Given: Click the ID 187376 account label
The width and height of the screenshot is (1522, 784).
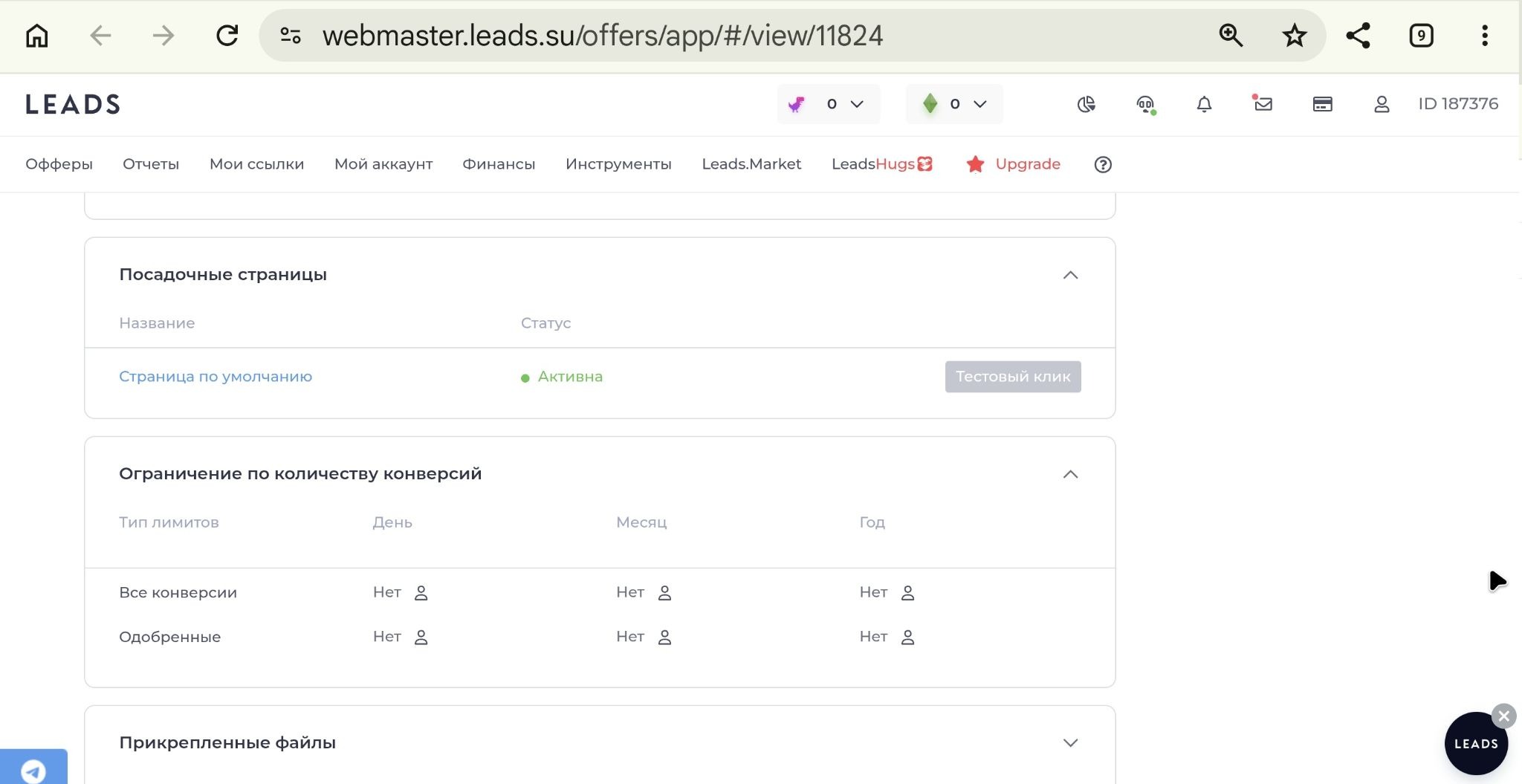Looking at the screenshot, I should (1458, 104).
